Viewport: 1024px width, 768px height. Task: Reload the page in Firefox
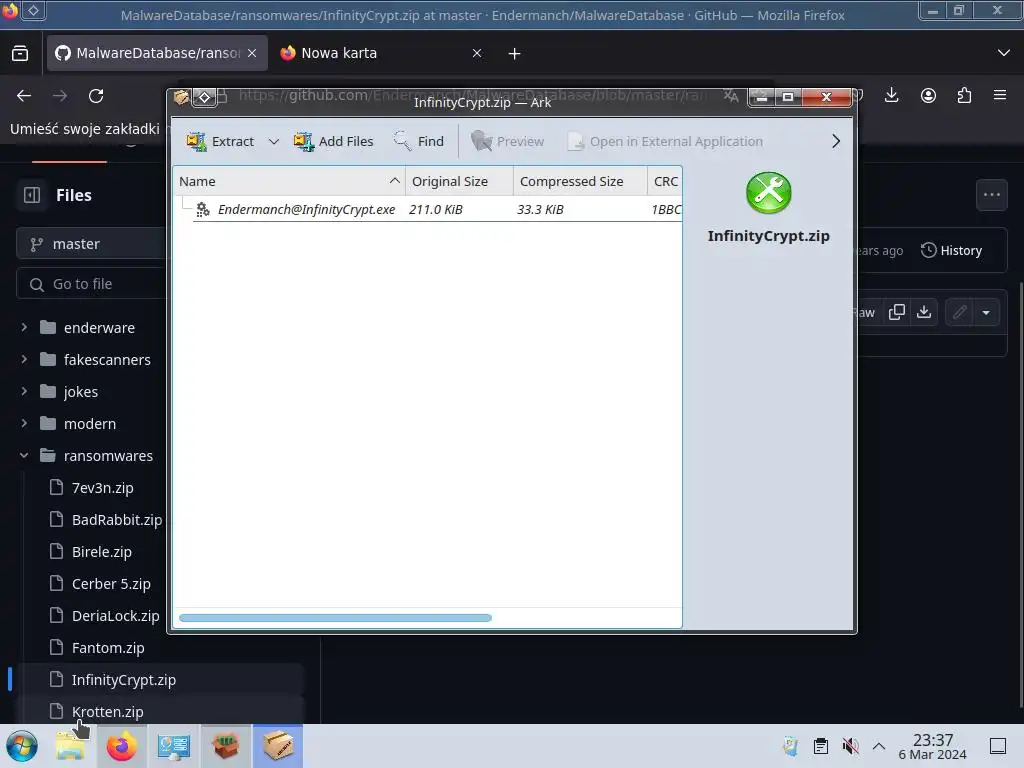coord(96,96)
